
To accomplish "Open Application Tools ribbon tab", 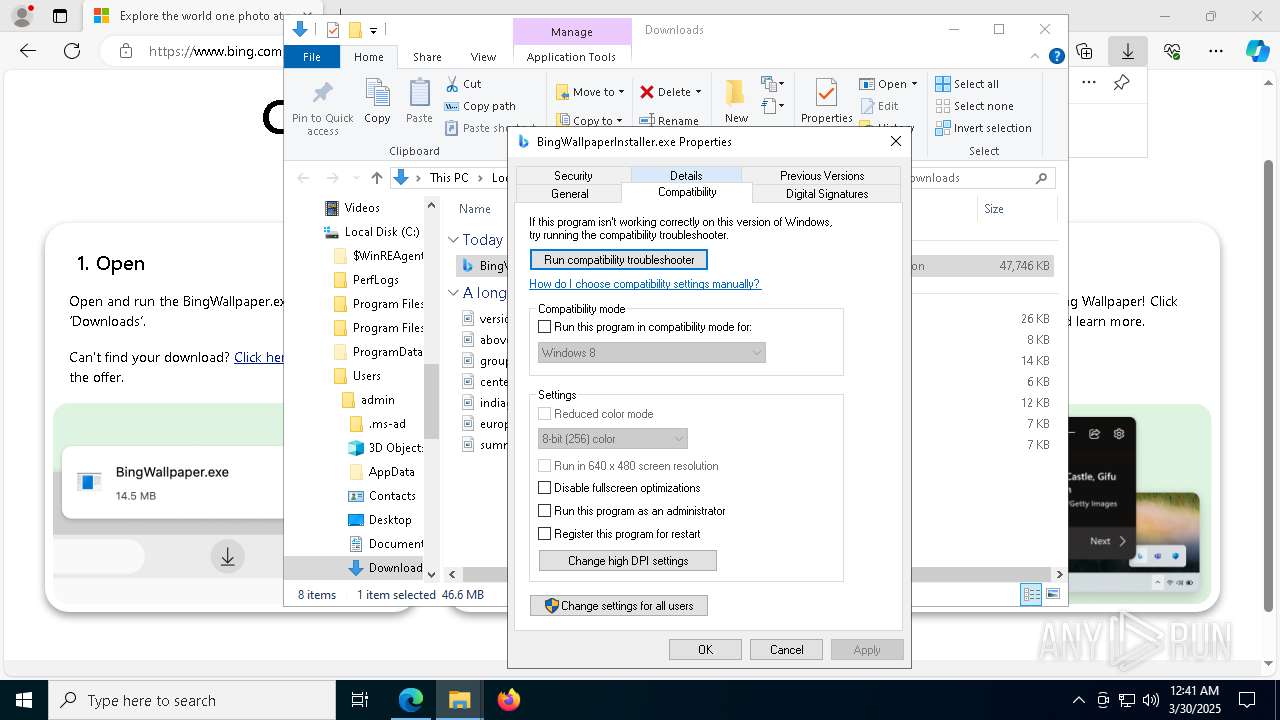I will pyautogui.click(x=571, y=57).
